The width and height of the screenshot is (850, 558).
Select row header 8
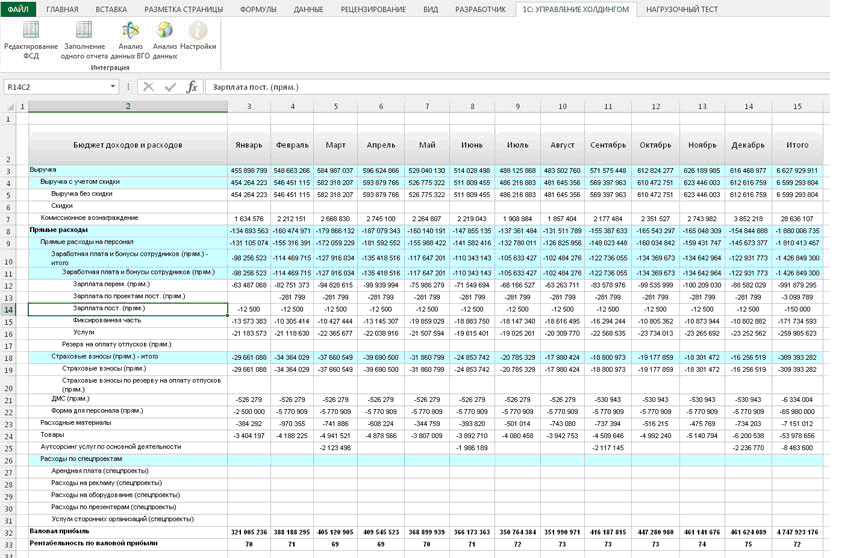tap(9, 229)
